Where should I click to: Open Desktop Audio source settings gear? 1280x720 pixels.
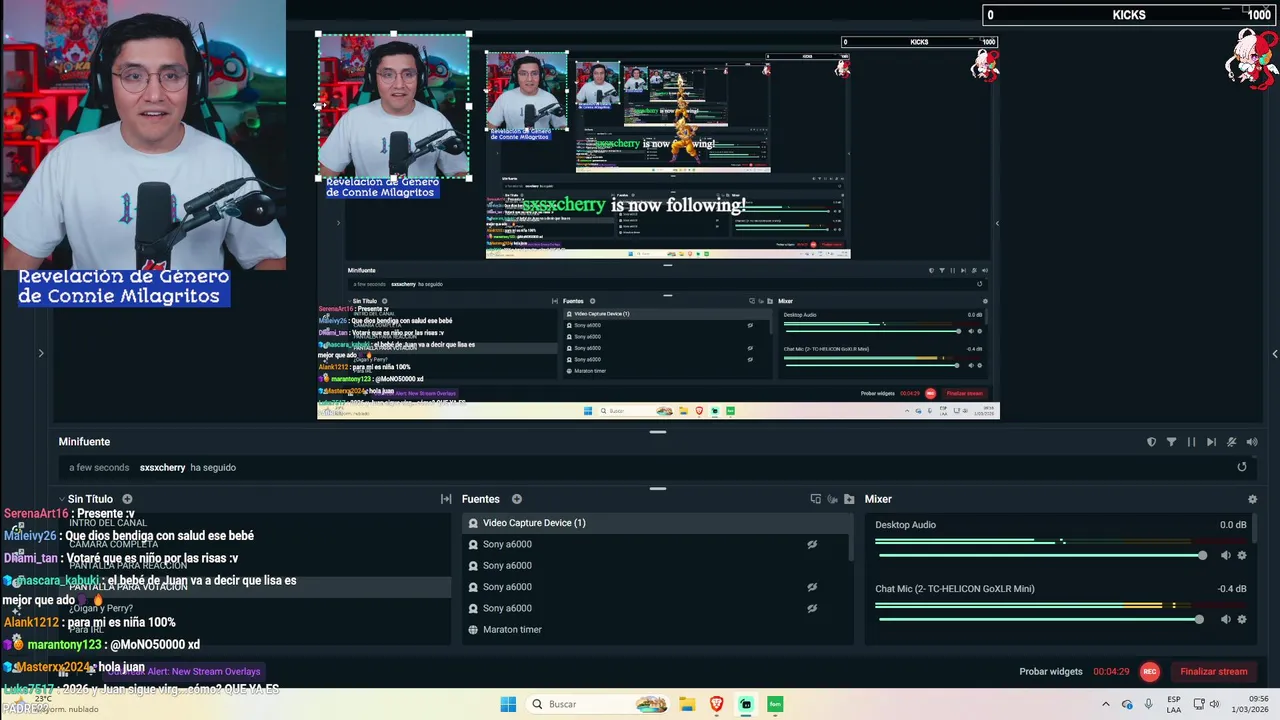[x=1242, y=555]
